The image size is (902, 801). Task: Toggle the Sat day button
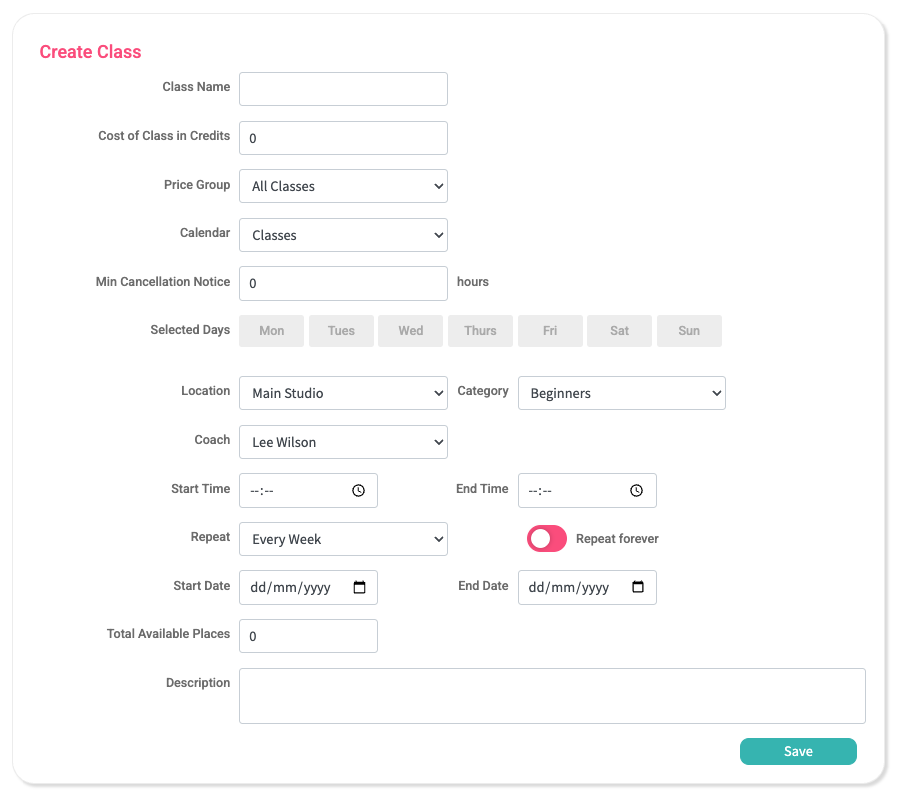coord(619,331)
